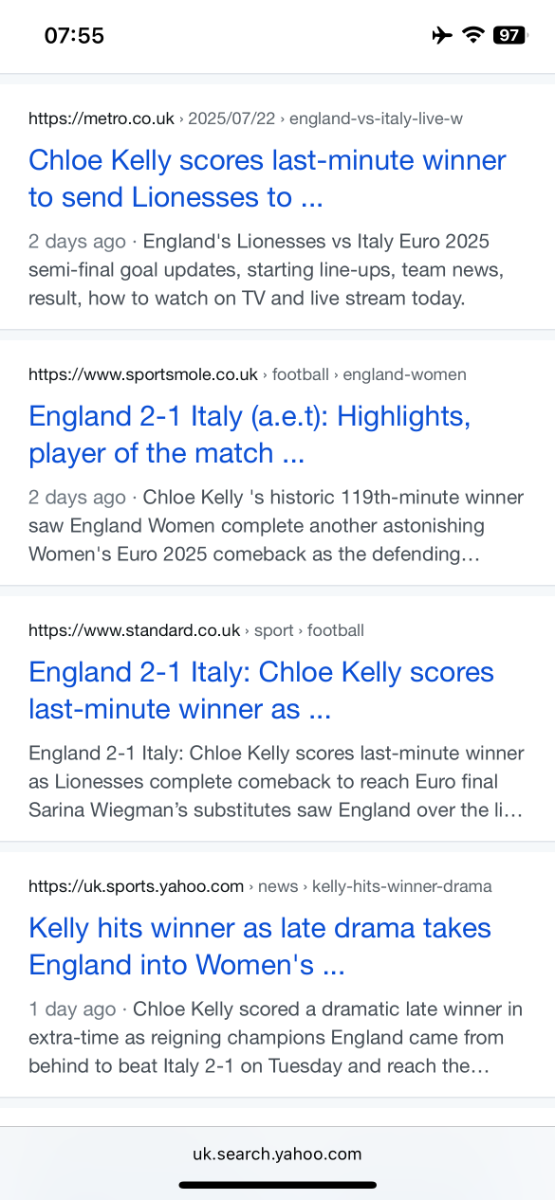Tap the Wi-Fi signal icon

(472, 36)
